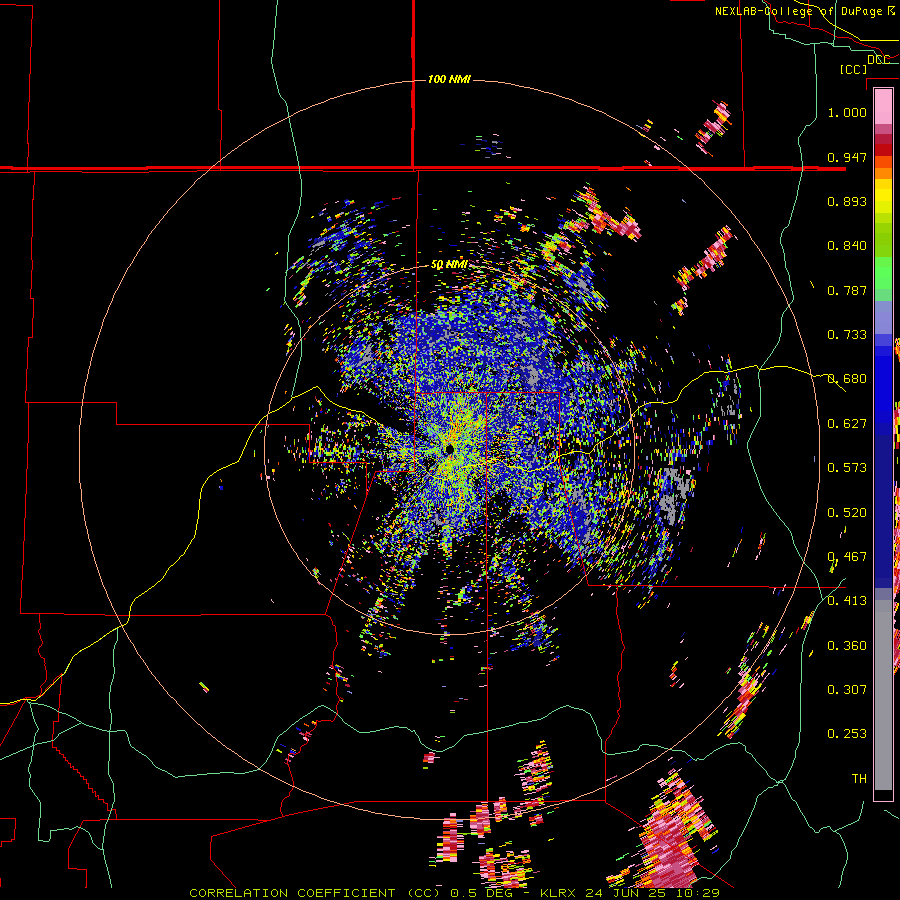Image resolution: width=900 pixels, height=900 pixels.
Task: Click the TH threshold label on legend
Action: (x=859, y=779)
